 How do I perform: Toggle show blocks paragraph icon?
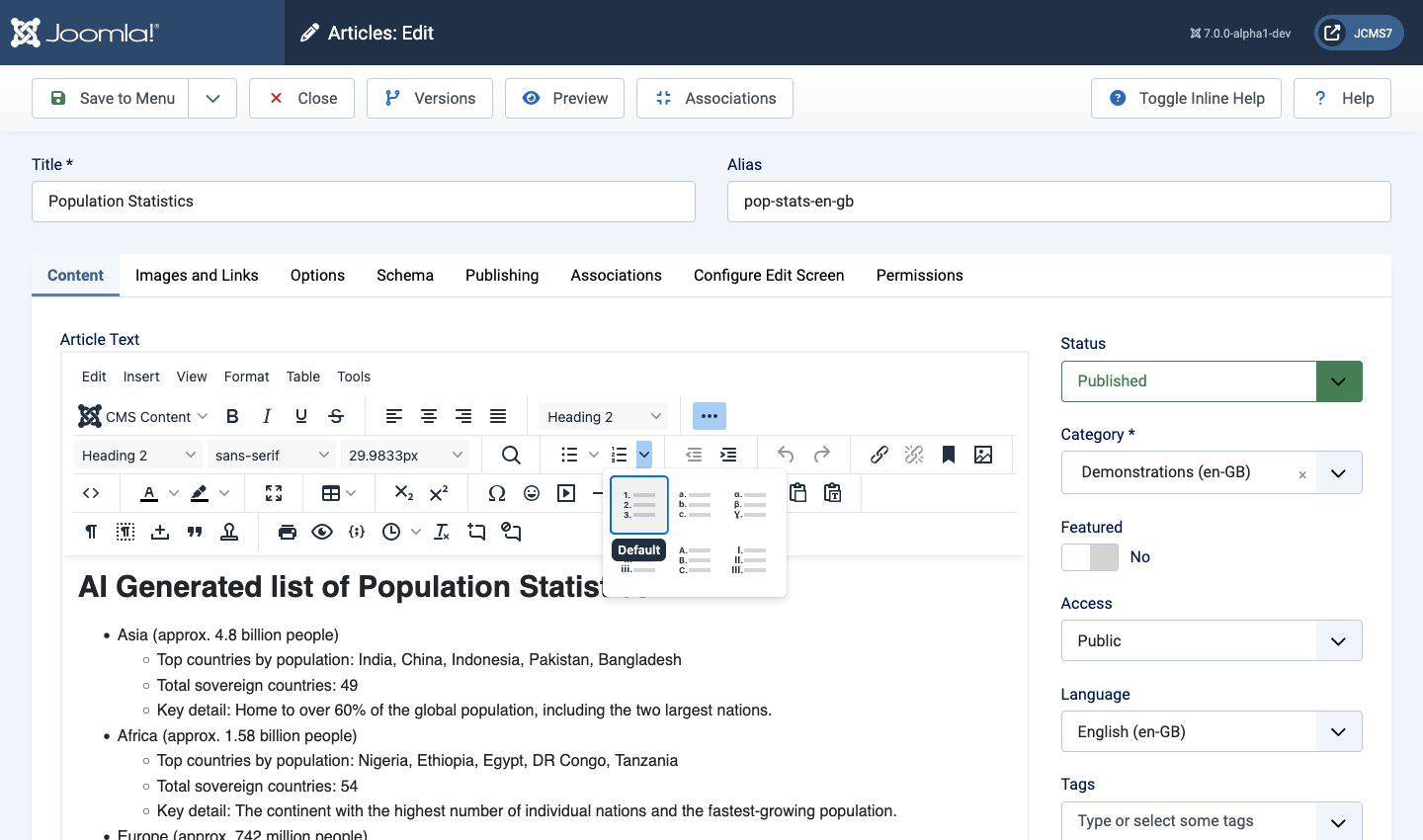pos(91,532)
